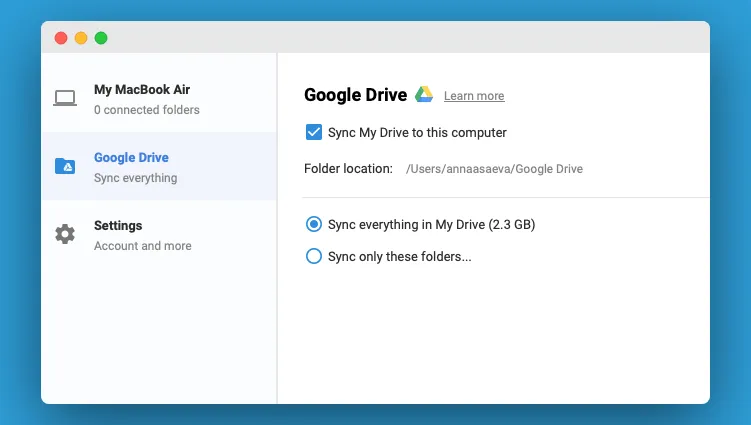Image resolution: width=751 pixels, height=425 pixels.
Task: Click the laptop icon beside My MacBook Air
Action: coord(65,98)
